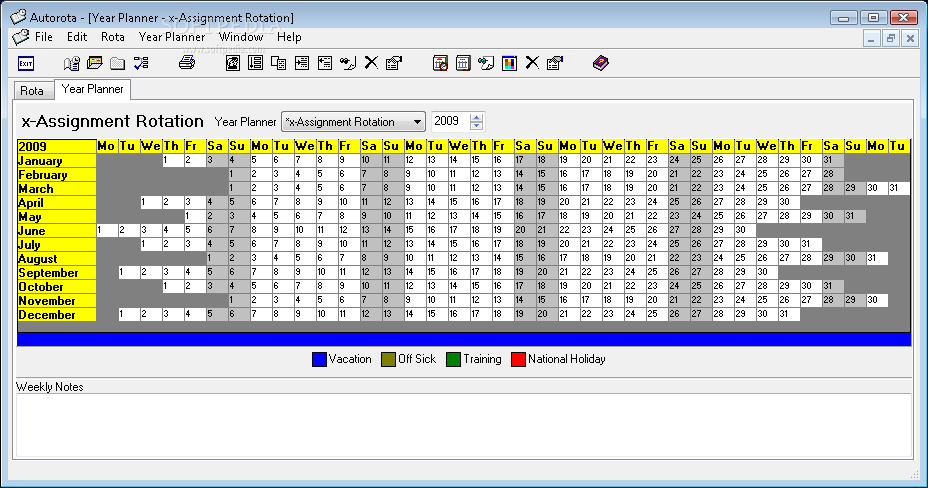Click the staff lookup icon beside Exit
The height and width of the screenshot is (488, 928).
coord(72,63)
